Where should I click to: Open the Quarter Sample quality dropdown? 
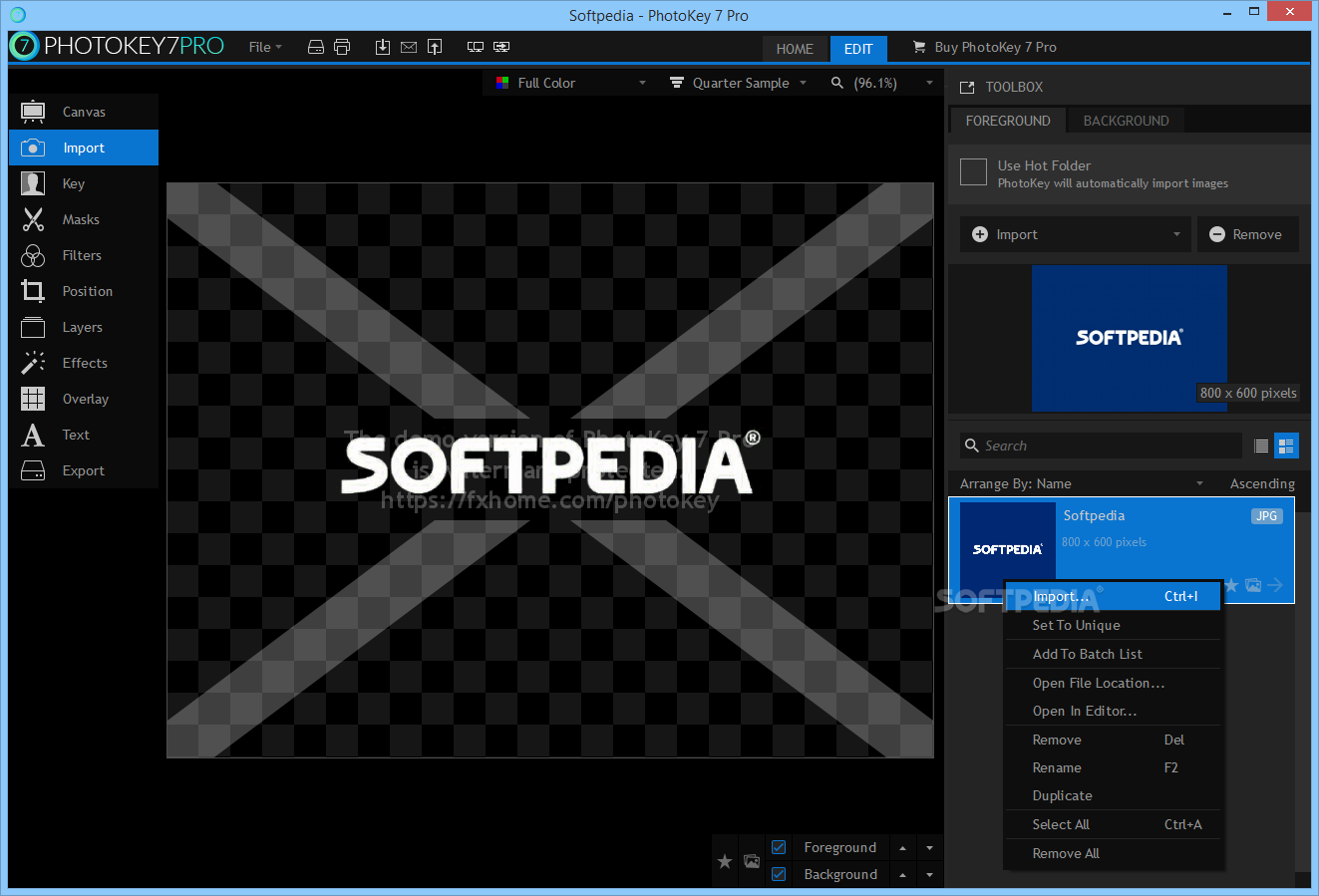[x=738, y=83]
